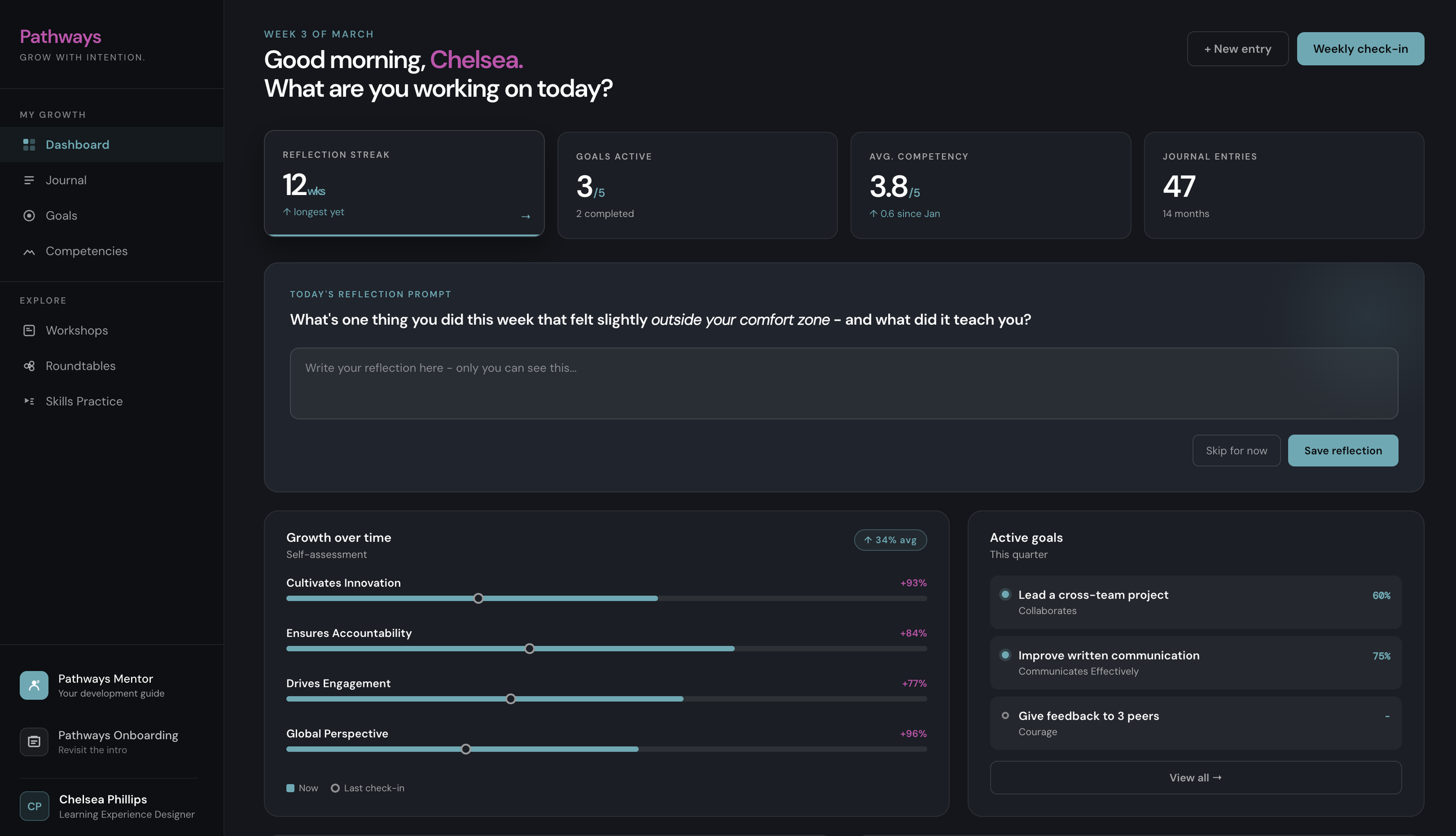
Task: Select the Skills Practice icon
Action: 29,401
